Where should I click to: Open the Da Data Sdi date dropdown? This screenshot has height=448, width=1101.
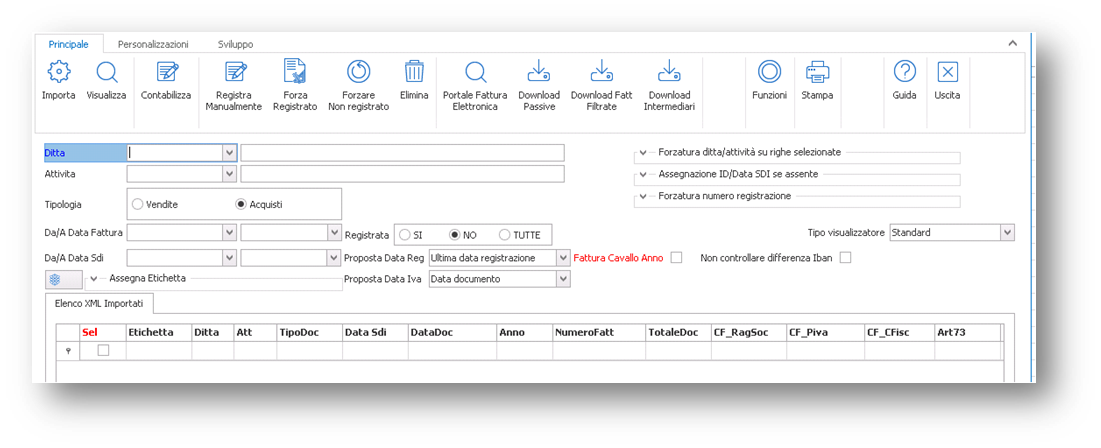click(230, 258)
